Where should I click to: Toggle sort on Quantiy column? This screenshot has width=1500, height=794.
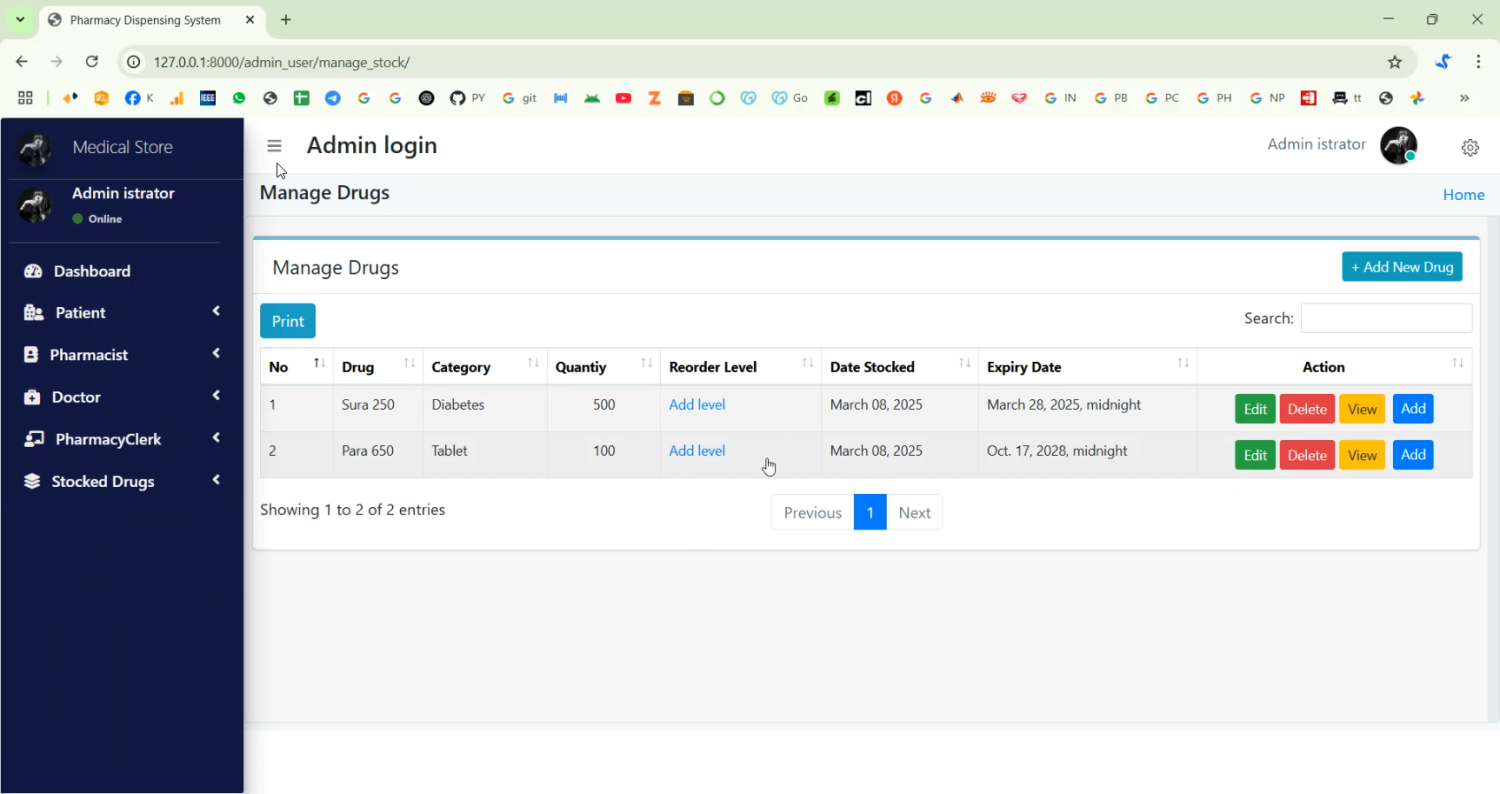[x=603, y=367]
